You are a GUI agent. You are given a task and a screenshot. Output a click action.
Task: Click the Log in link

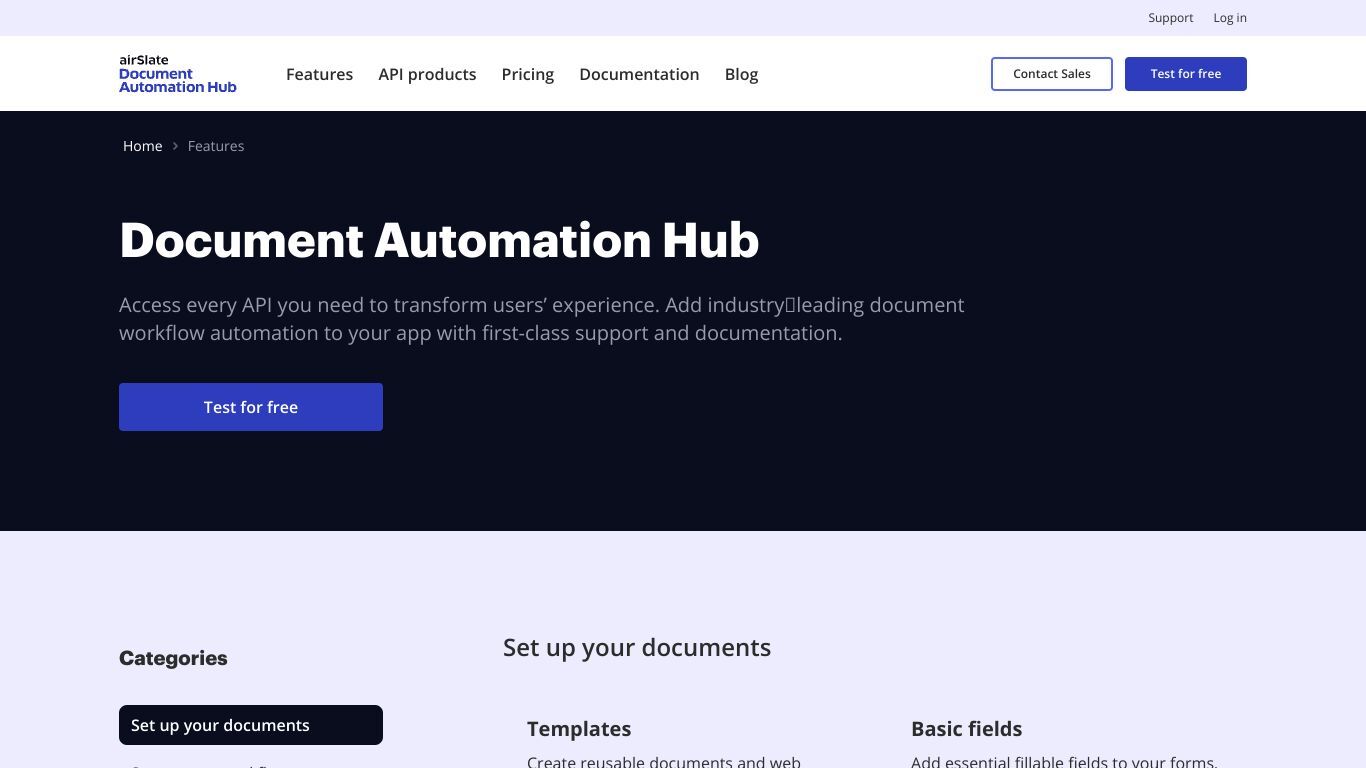(x=1230, y=18)
